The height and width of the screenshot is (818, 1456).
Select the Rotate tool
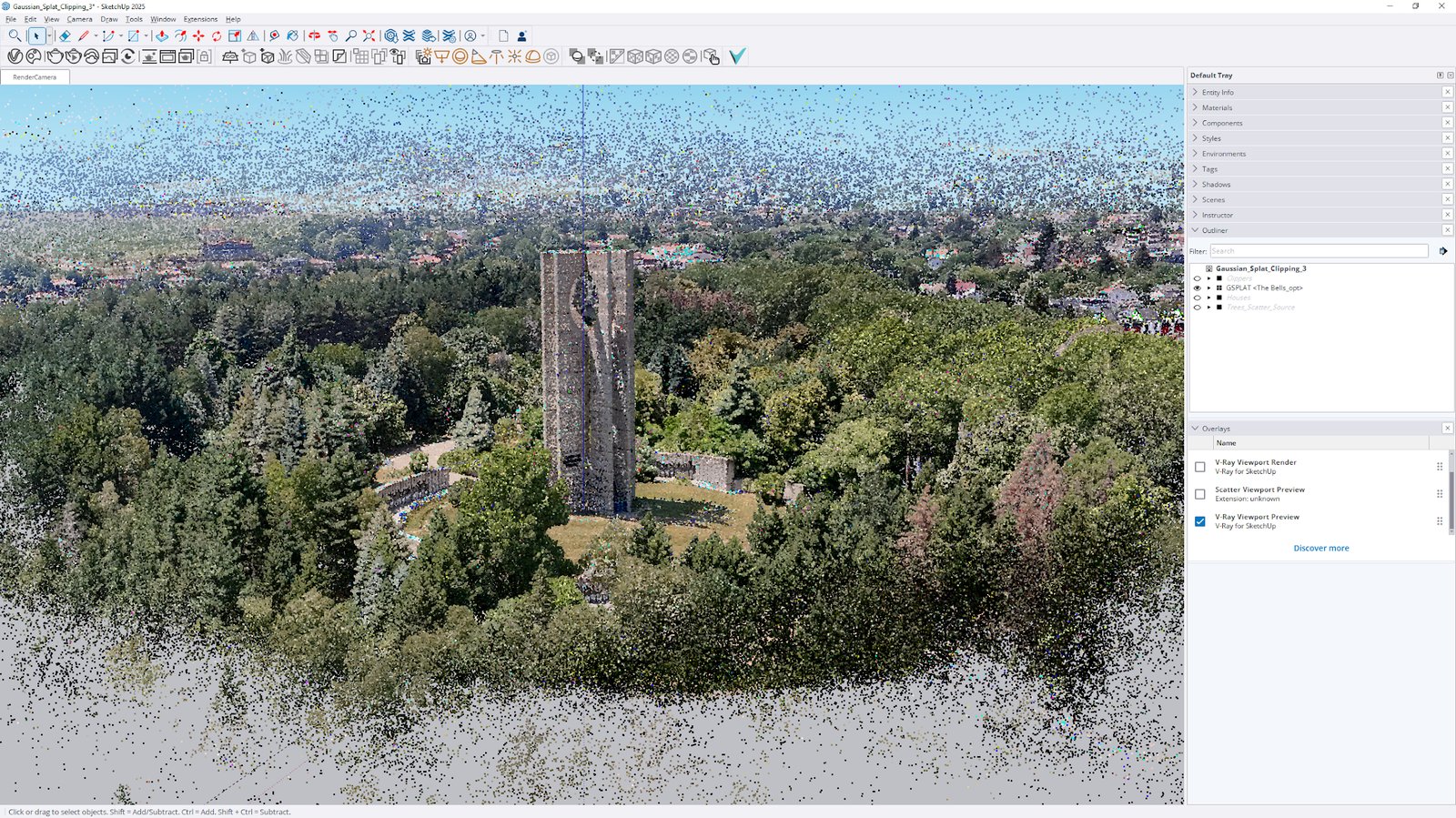pyautogui.click(x=217, y=36)
